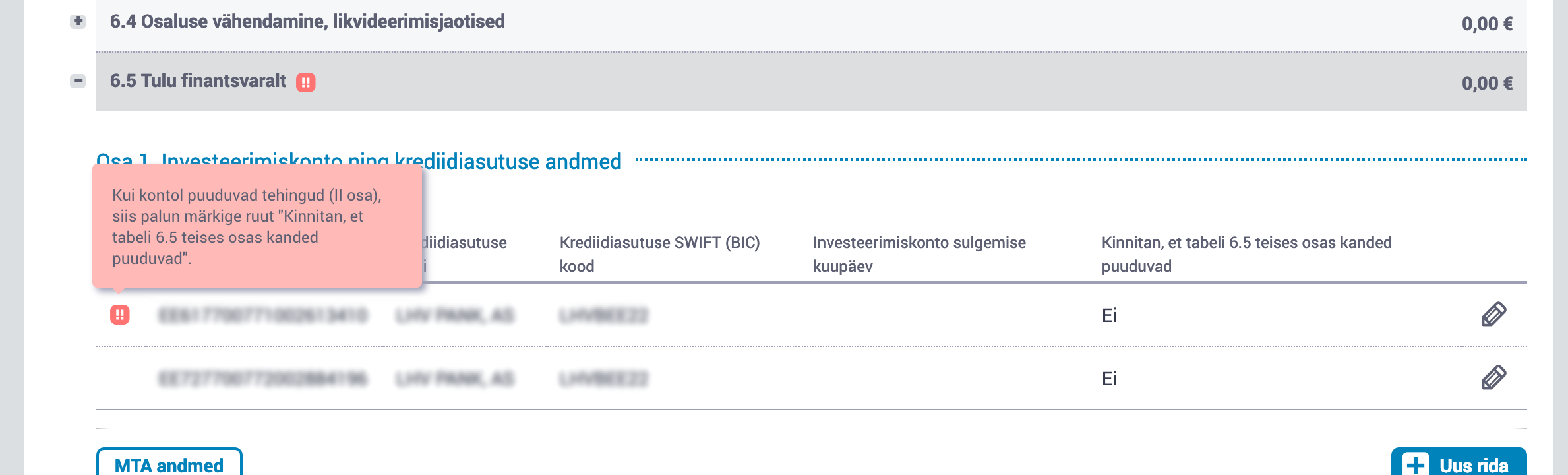Edit first account row with pencil icon
Image resolution: width=1568 pixels, height=475 pixels.
pos(1493,315)
